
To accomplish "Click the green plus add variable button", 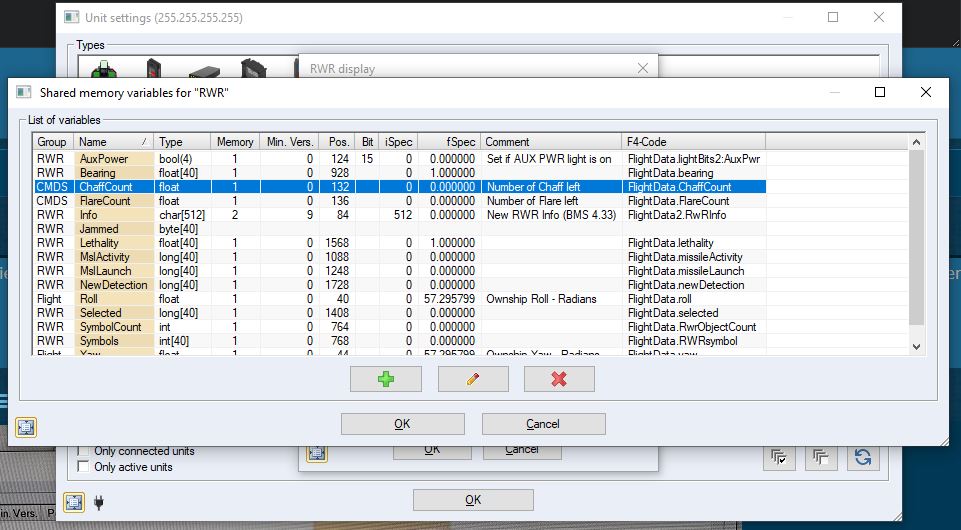I will click(x=386, y=379).
